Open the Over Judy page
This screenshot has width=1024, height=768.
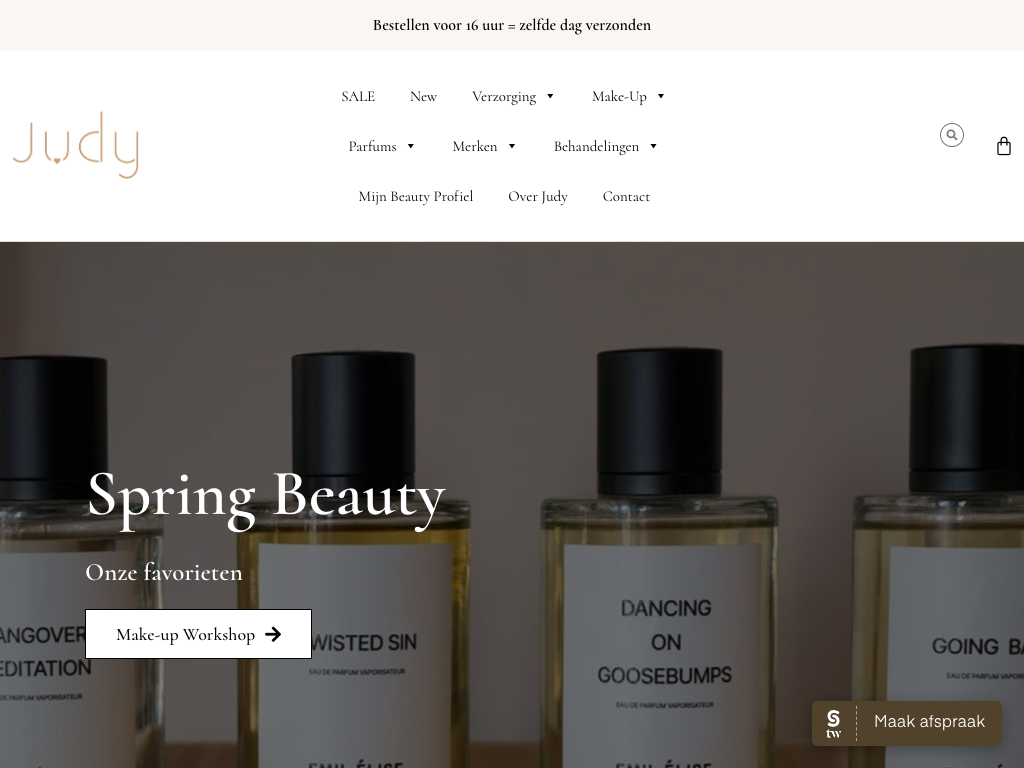538,197
